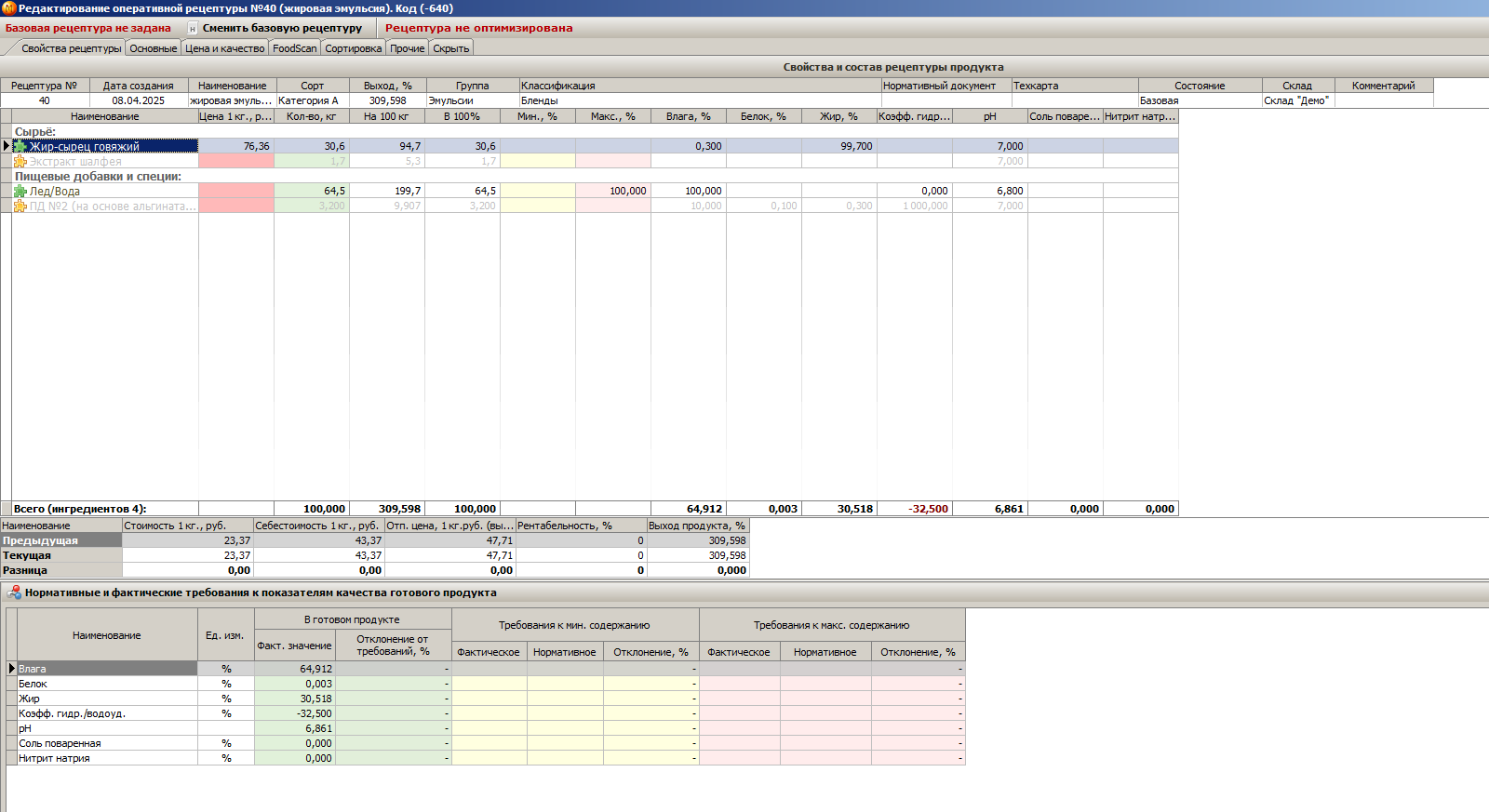Click the icon beside Сменить базовую рецептуру
Image resolution: width=1489 pixels, height=812 pixels.
tap(193, 28)
